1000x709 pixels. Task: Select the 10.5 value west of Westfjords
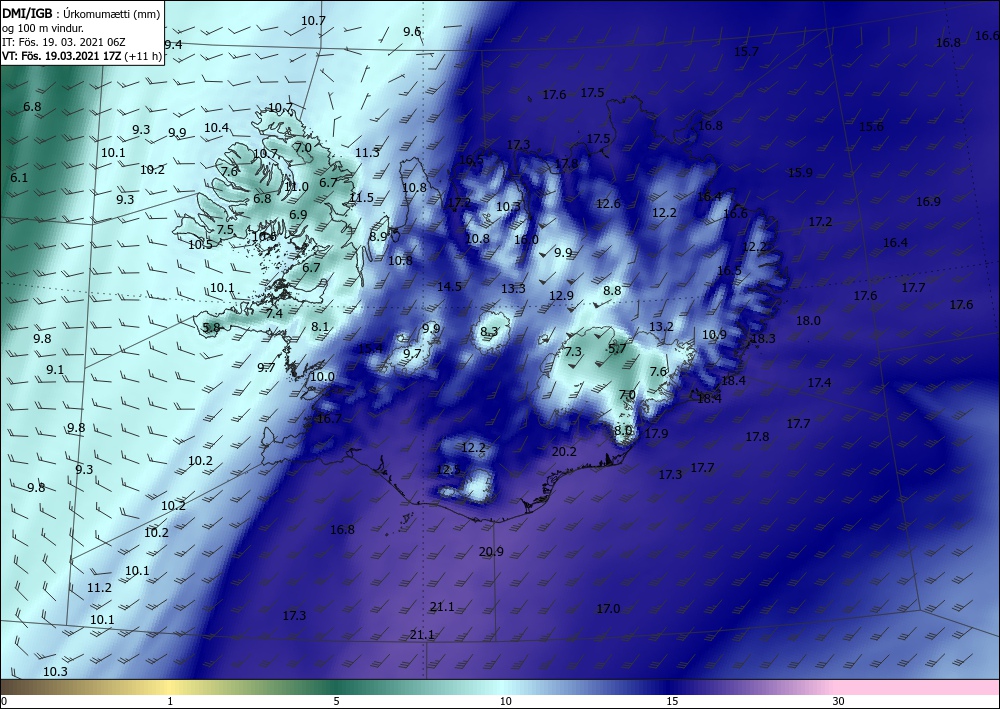tap(200, 244)
